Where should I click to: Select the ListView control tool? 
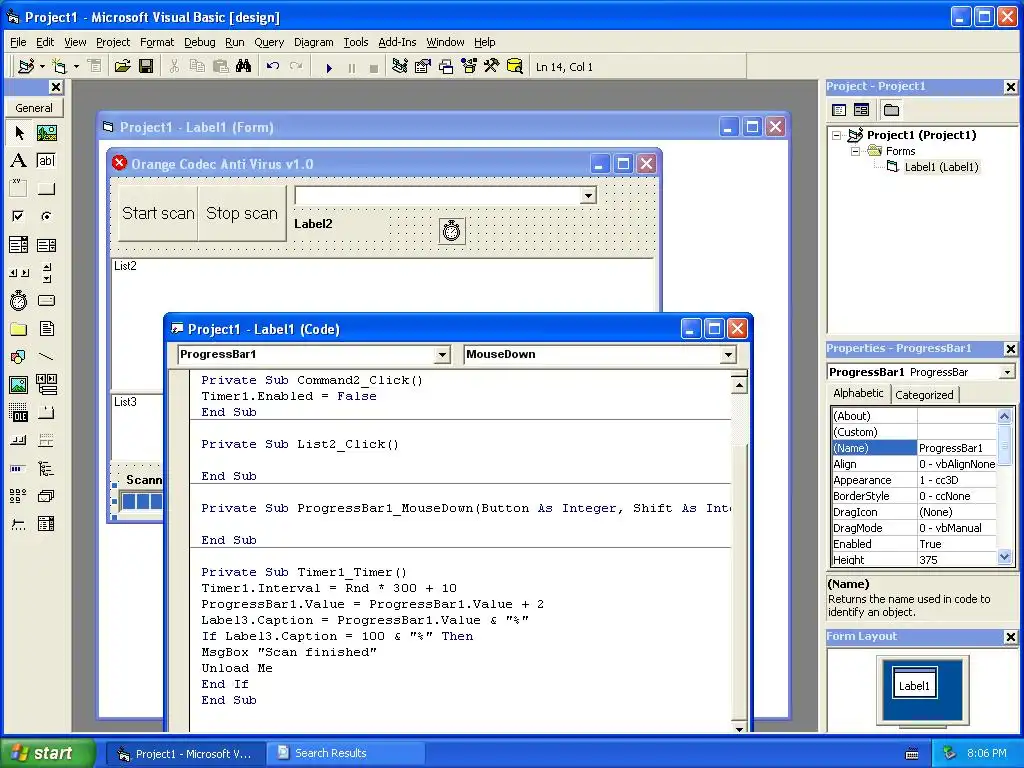(19, 496)
